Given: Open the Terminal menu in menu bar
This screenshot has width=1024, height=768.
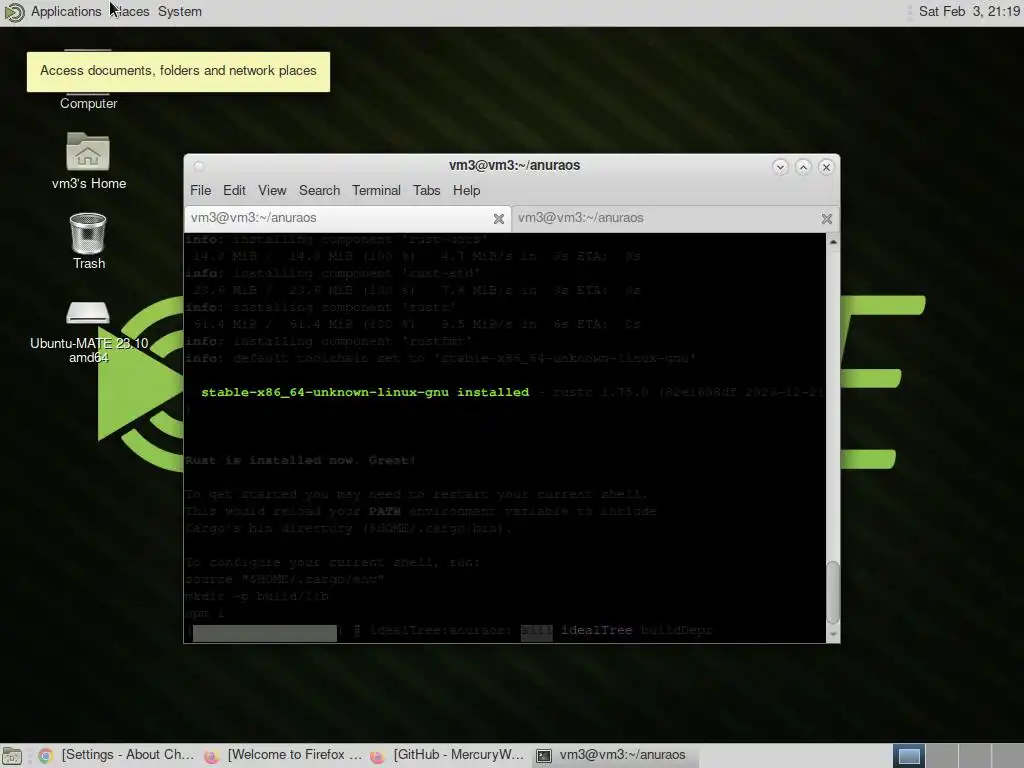Looking at the screenshot, I should [x=376, y=190].
